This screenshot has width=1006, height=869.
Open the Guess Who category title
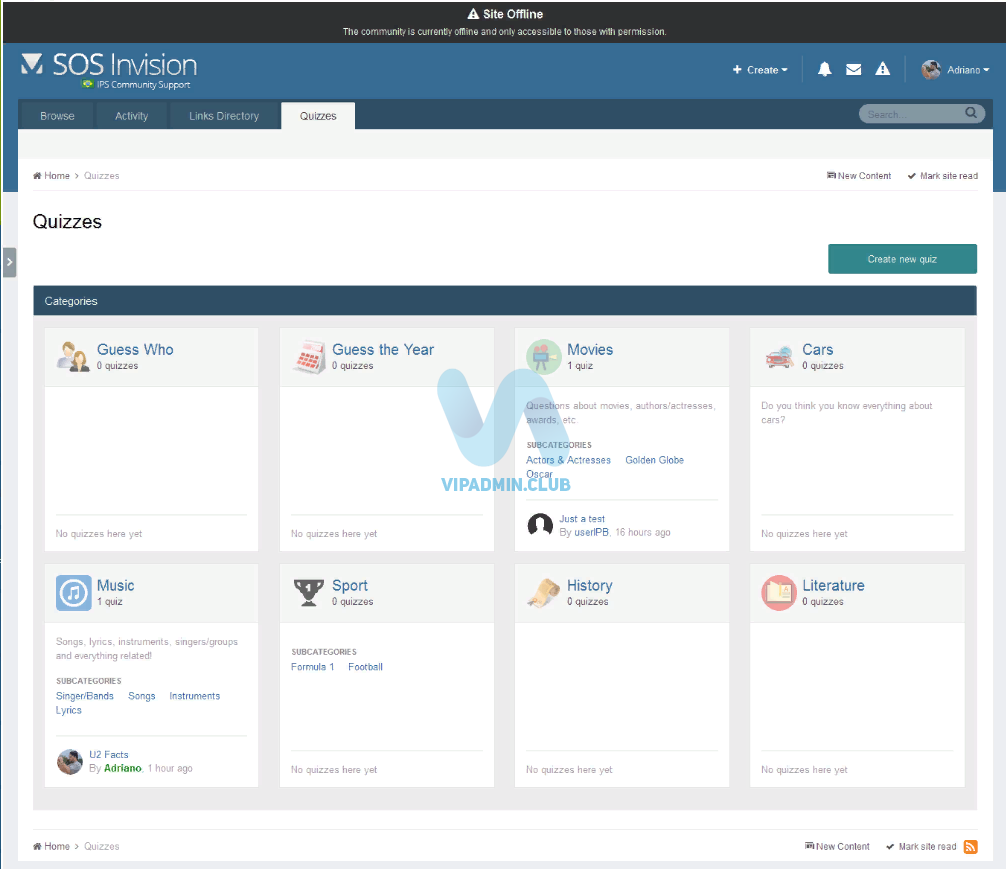point(135,349)
